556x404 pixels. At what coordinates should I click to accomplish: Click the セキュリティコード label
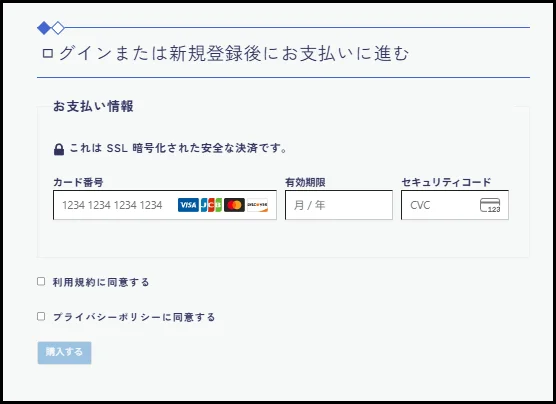pos(446,182)
